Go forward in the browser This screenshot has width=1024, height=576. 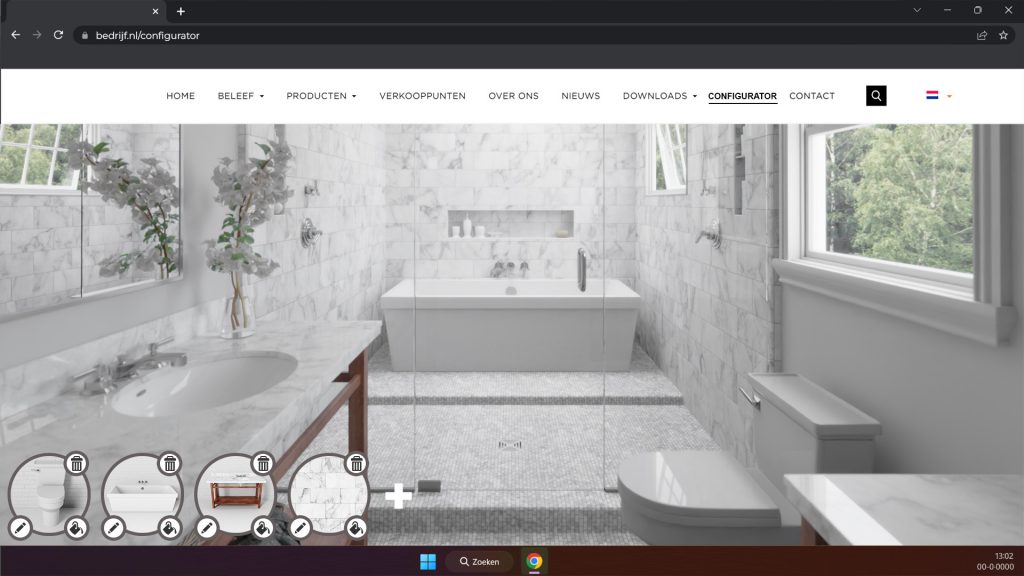click(37, 35)
